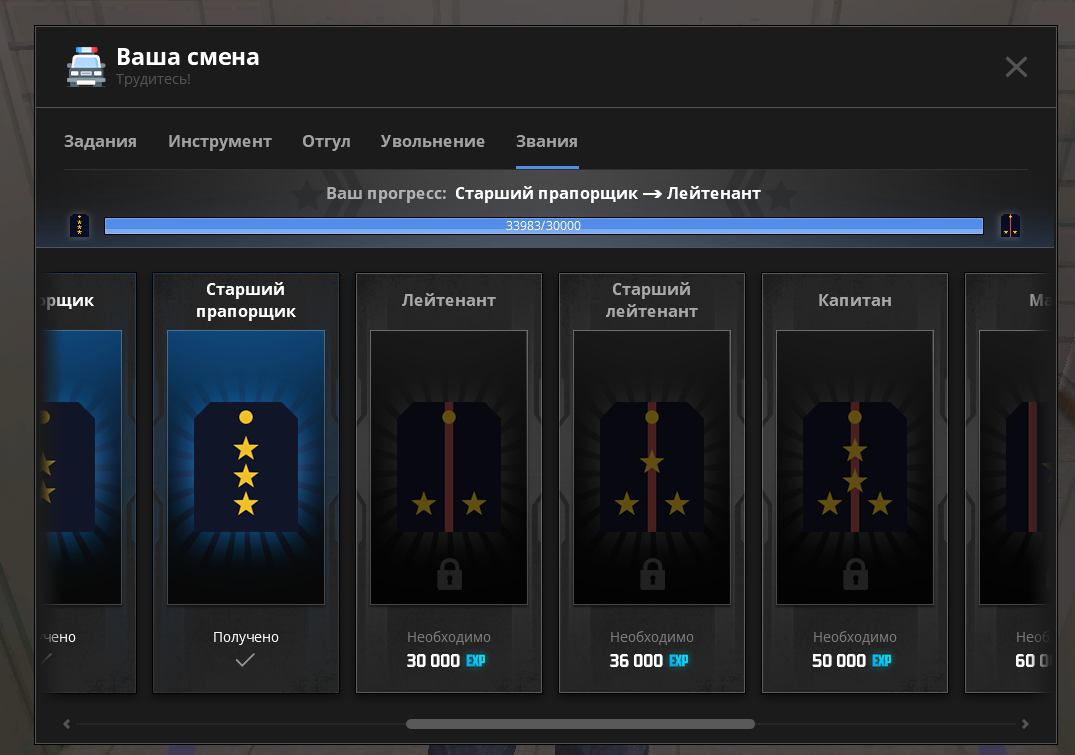Select the Капитан rank card image
This screenshot has width=1075, height=755.
click(x=855, y=468)
